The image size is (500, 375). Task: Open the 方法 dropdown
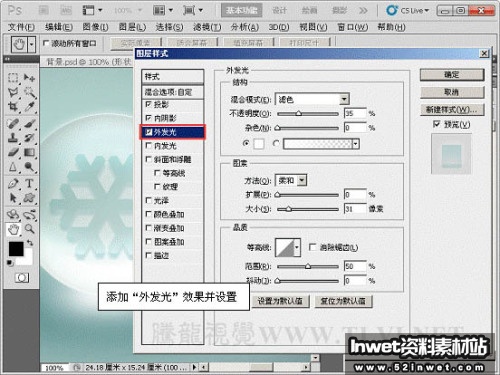coord(291,181)
